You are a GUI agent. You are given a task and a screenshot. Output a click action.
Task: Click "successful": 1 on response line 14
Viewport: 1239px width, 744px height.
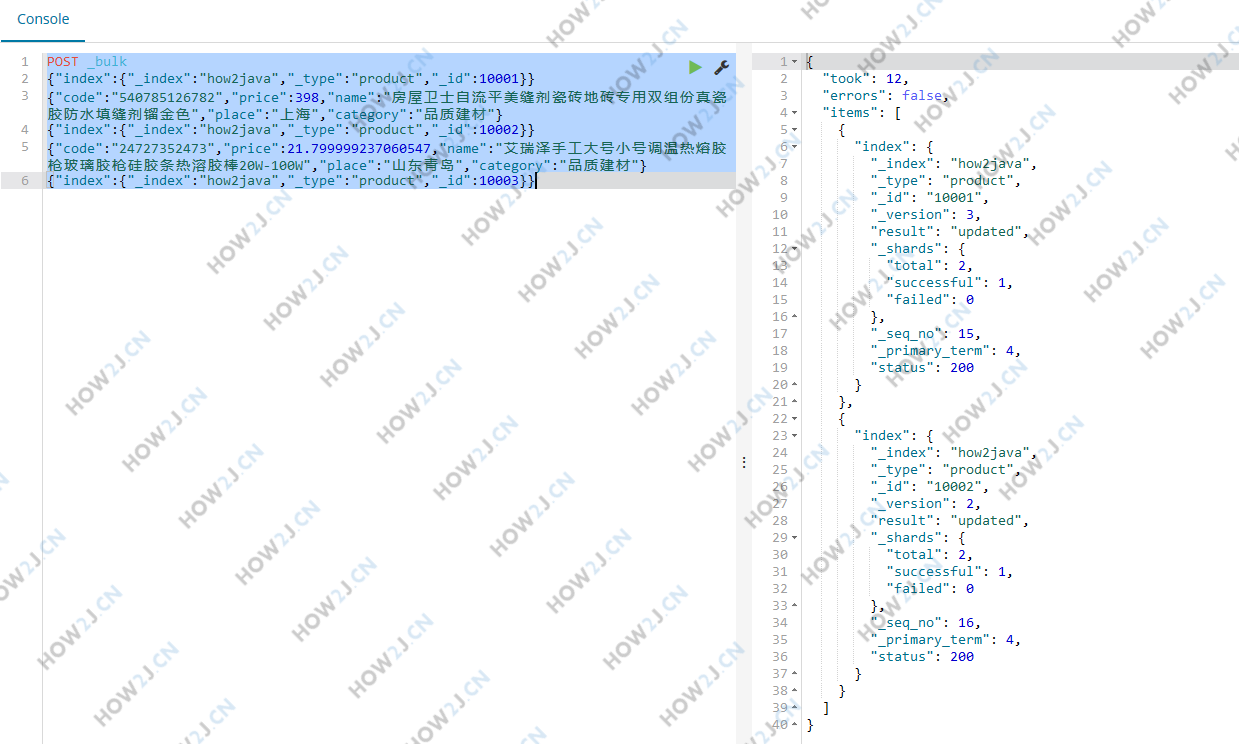click(x=949, y=283)
